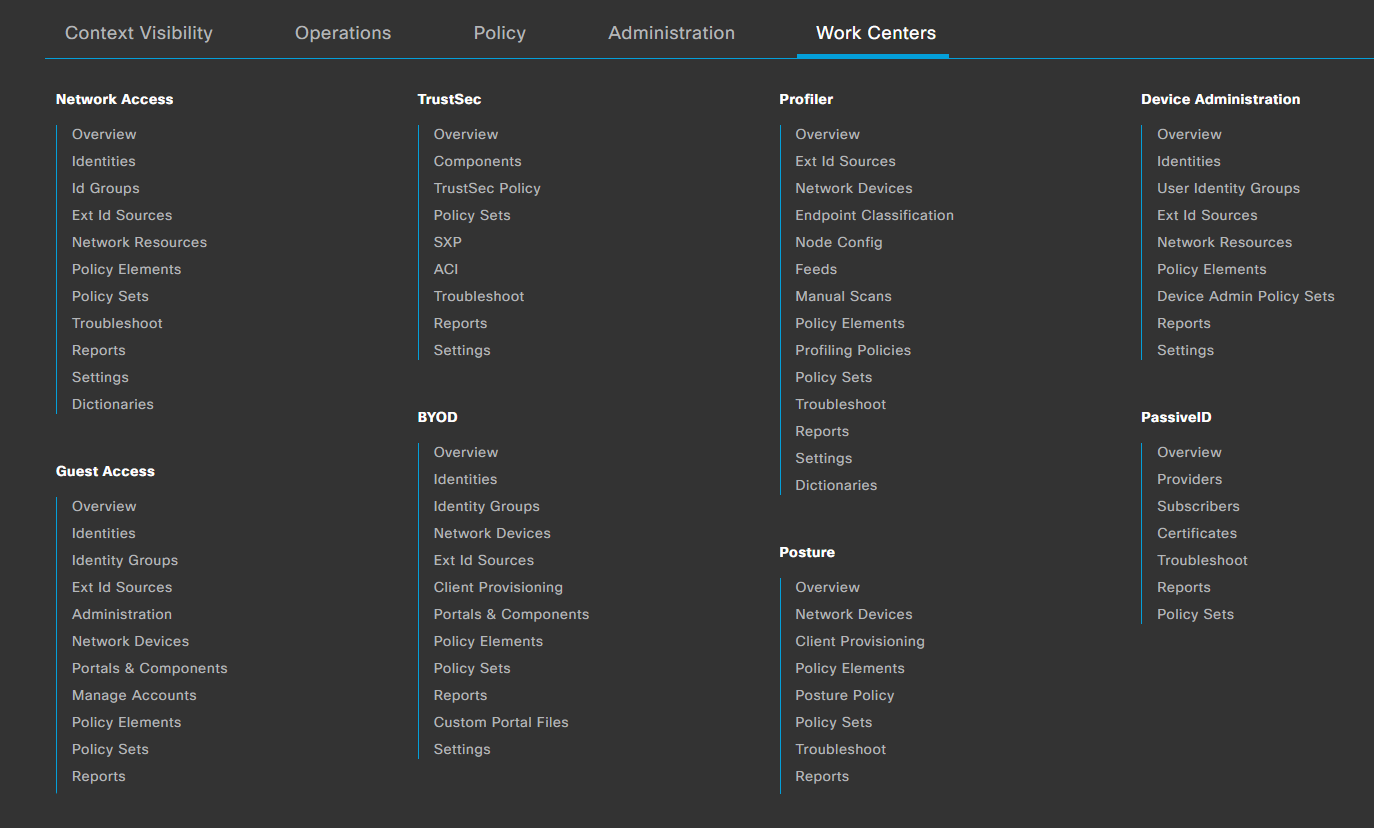Go to Posture Policy
This screenshot has height=828, width=1374.
[845, 695]
